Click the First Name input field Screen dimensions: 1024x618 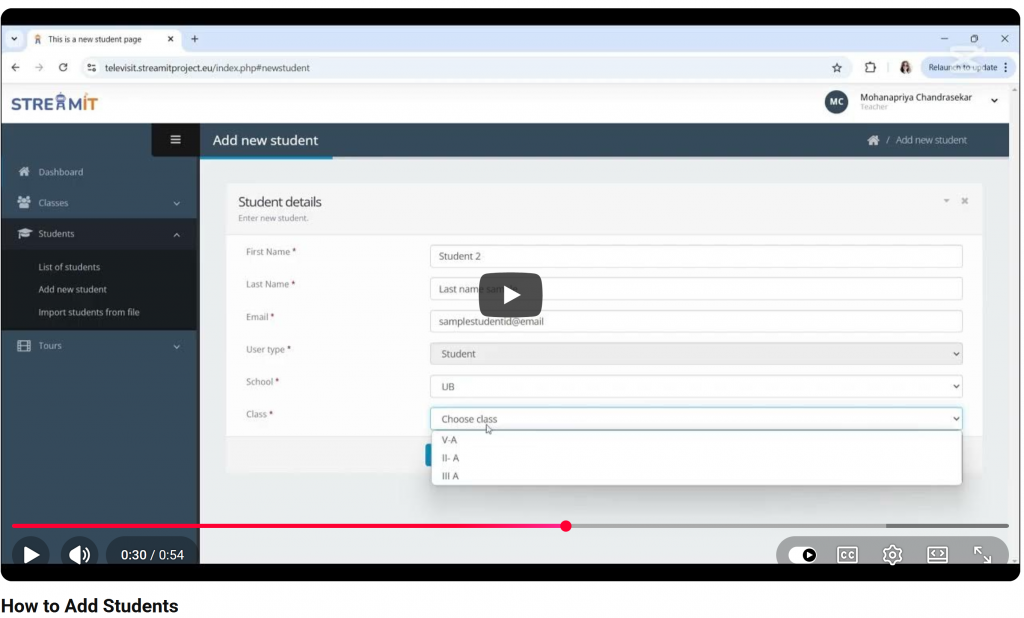(695, 256)
